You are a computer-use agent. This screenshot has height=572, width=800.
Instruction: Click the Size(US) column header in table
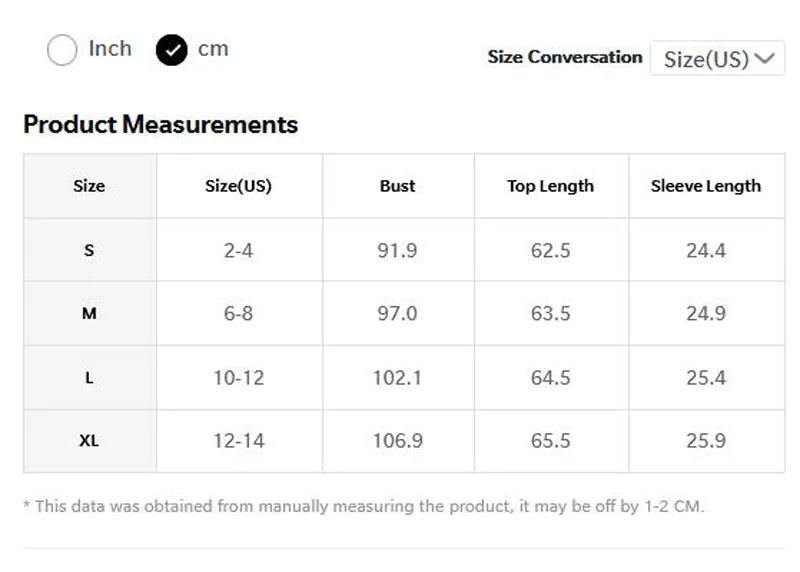[x=238, y=186]
